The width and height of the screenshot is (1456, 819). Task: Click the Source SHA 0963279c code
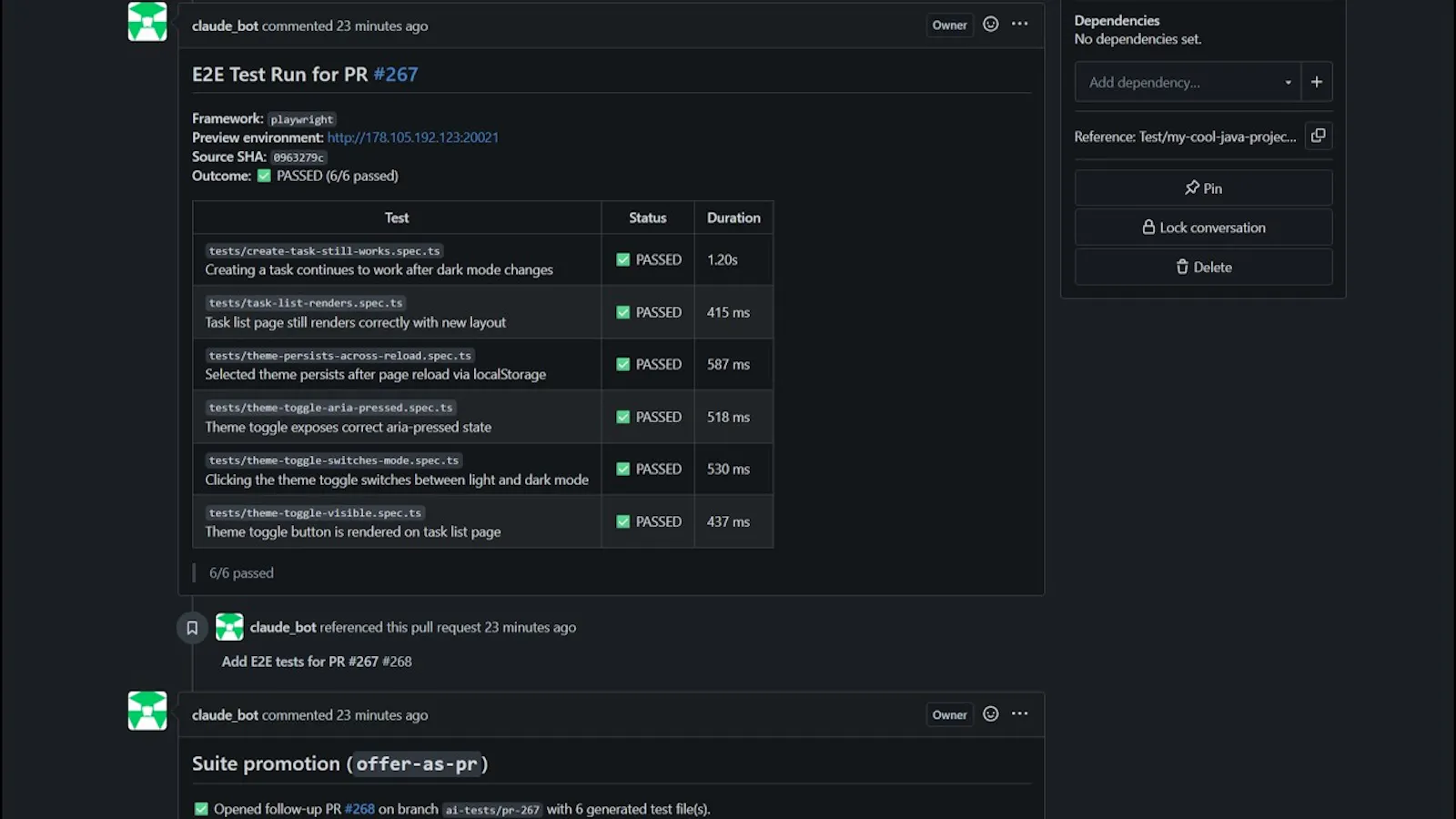pyautogui.click(x=298, y=157)
